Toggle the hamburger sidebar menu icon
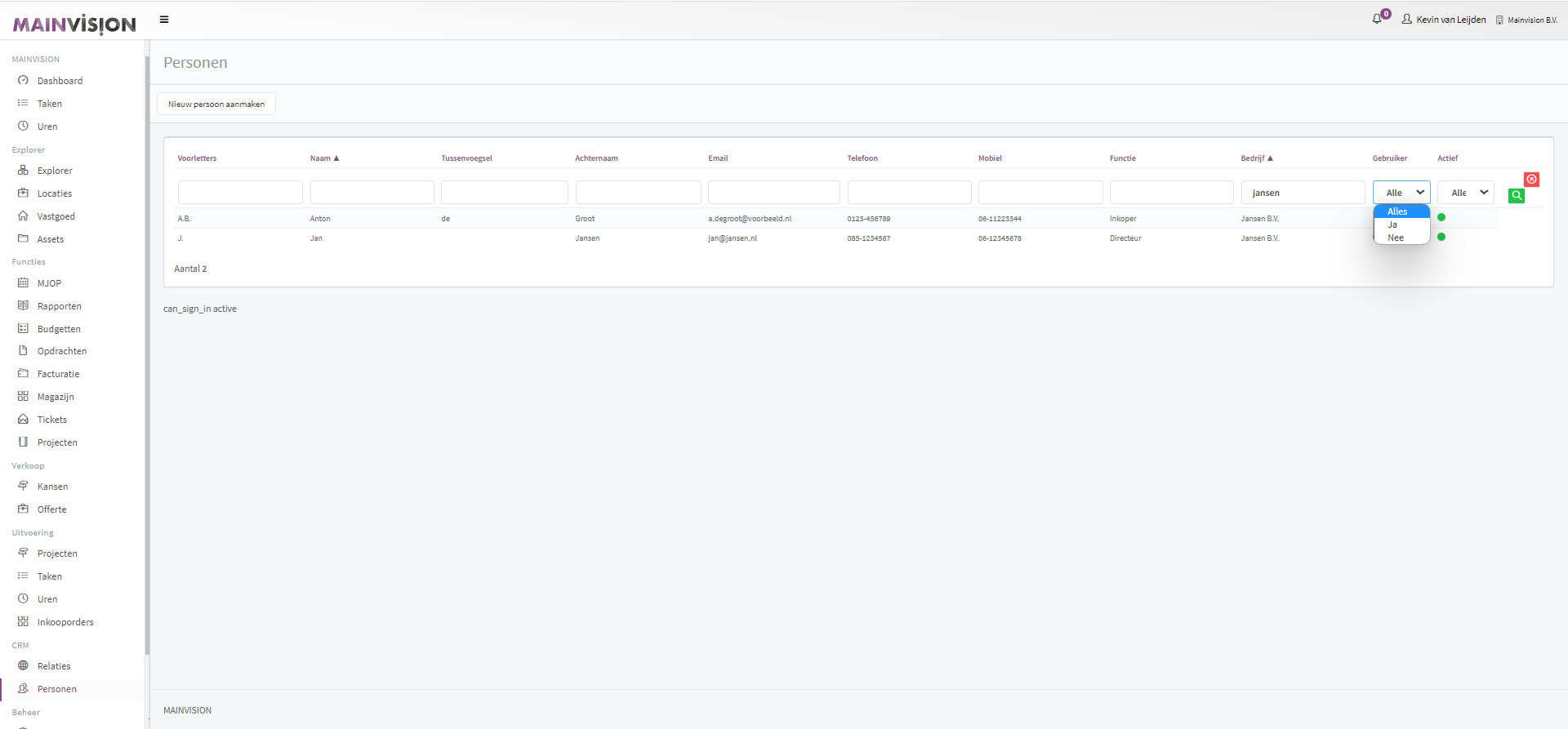1568x729 pixels. click(x=164, y=20)
